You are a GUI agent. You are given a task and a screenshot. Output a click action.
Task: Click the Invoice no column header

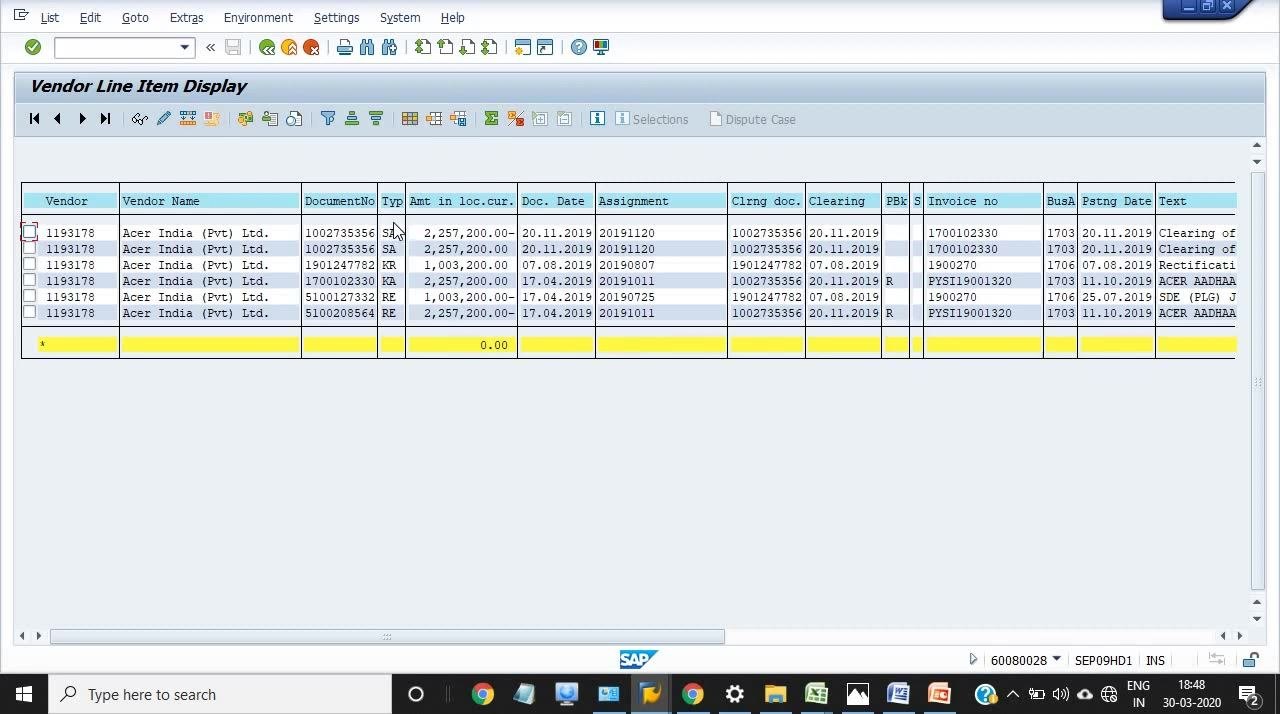[983, 201]
